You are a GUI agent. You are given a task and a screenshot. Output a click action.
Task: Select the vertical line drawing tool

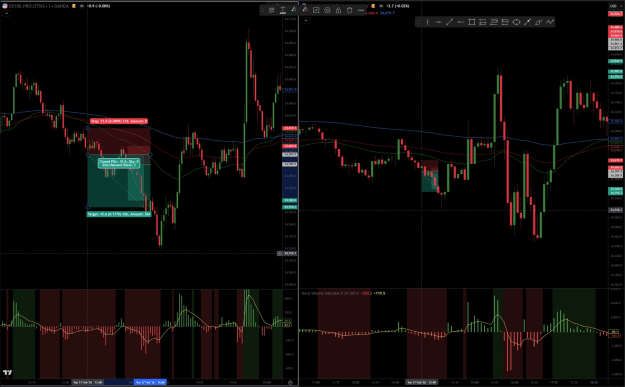pos(427,22)
